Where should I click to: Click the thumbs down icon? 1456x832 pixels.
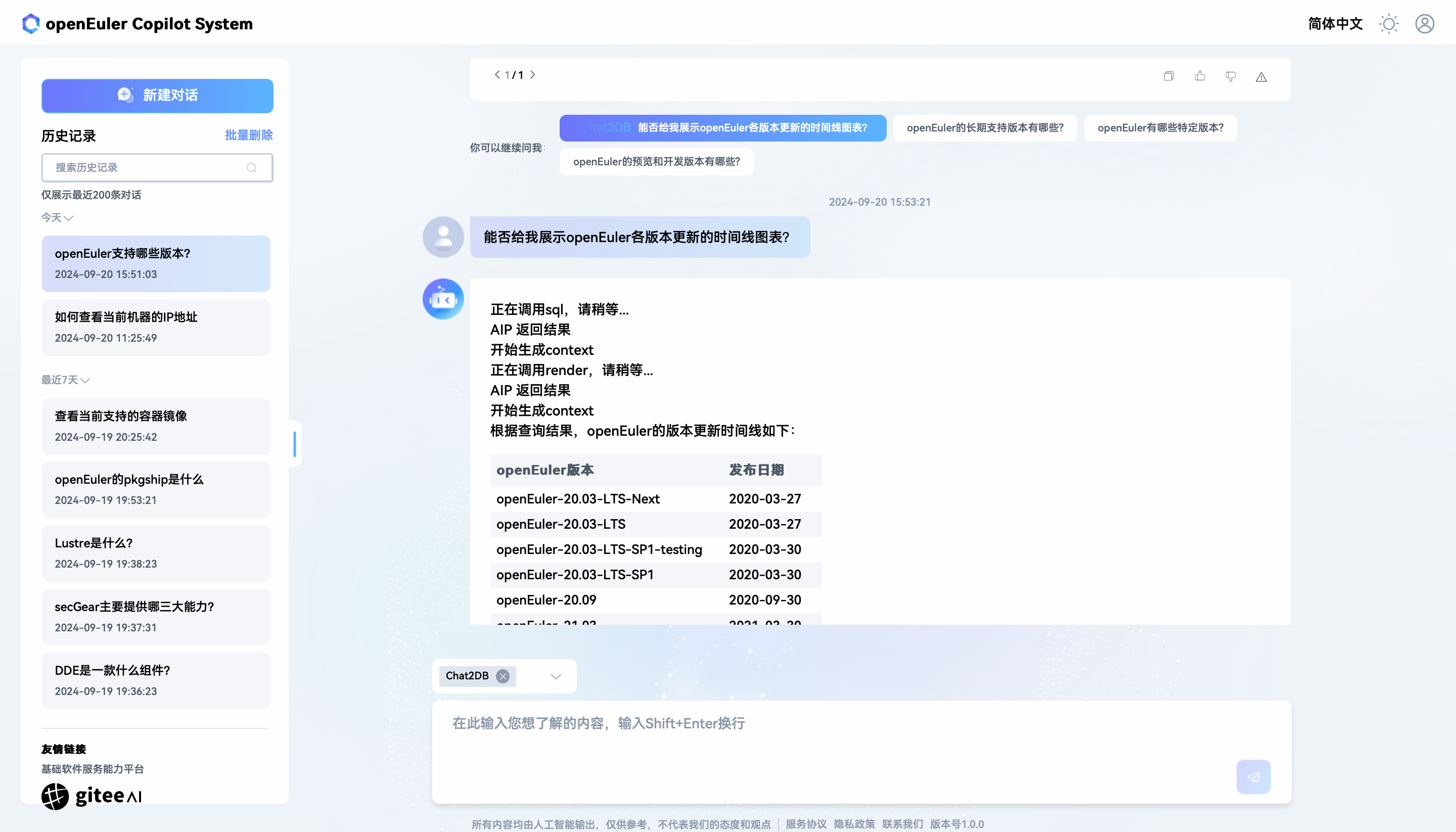[x=1231, y=76]
